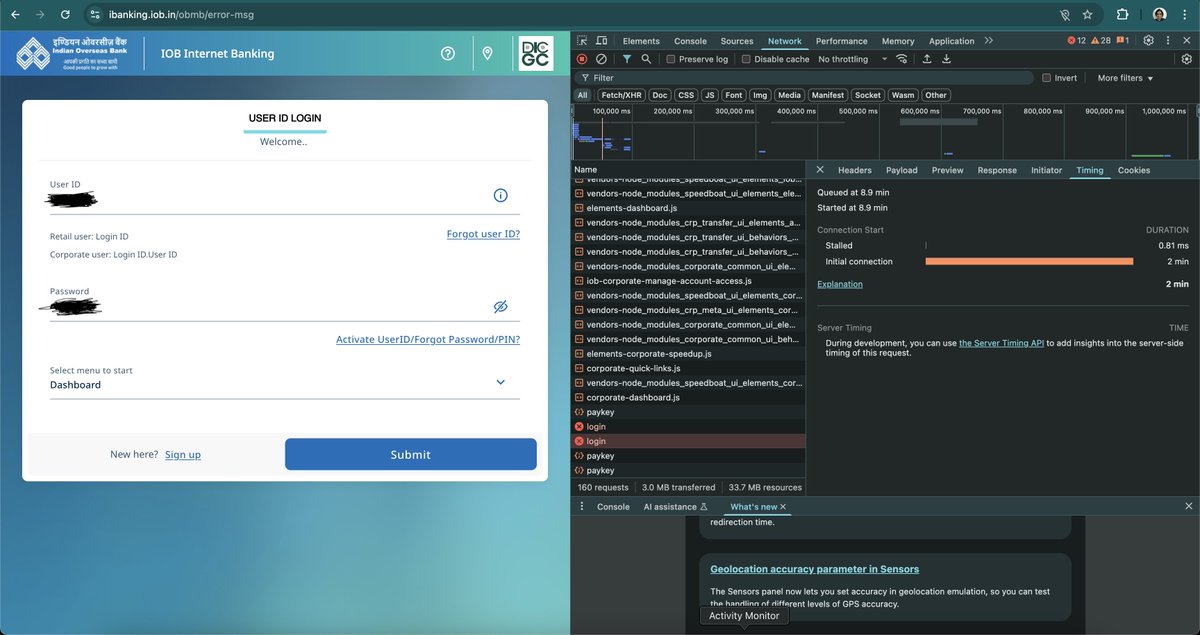Toggle the device toolbar icon in DevTools
1200x635 pixels.
[x=603, y=41]
